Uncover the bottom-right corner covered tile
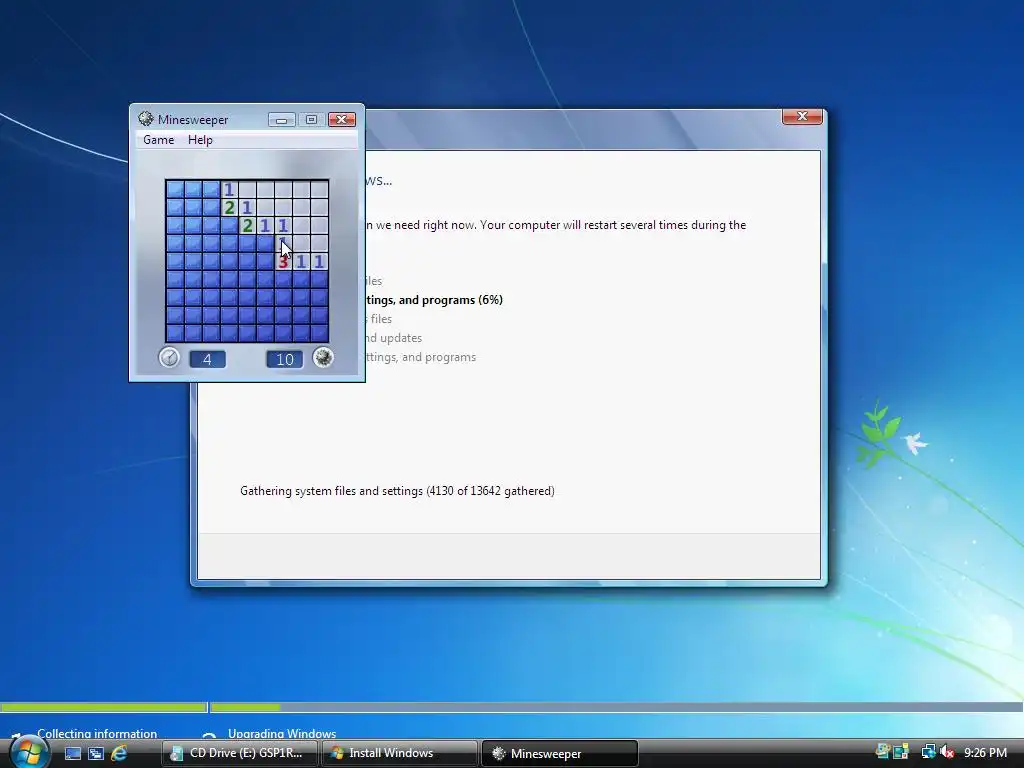This screenshot has height=768, width=1024. coord(319,332)
